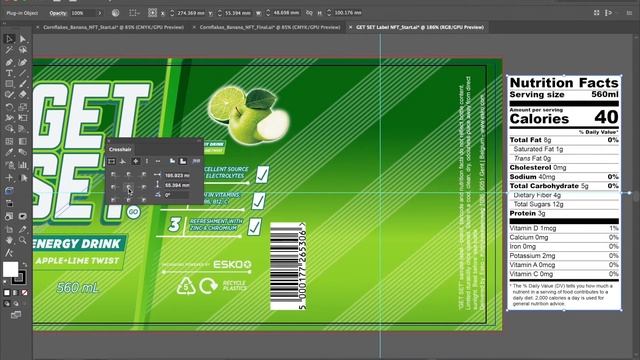Pick the Scale tool
The width and height of the screenshot is (640, 360).
[x=22, y=107]
